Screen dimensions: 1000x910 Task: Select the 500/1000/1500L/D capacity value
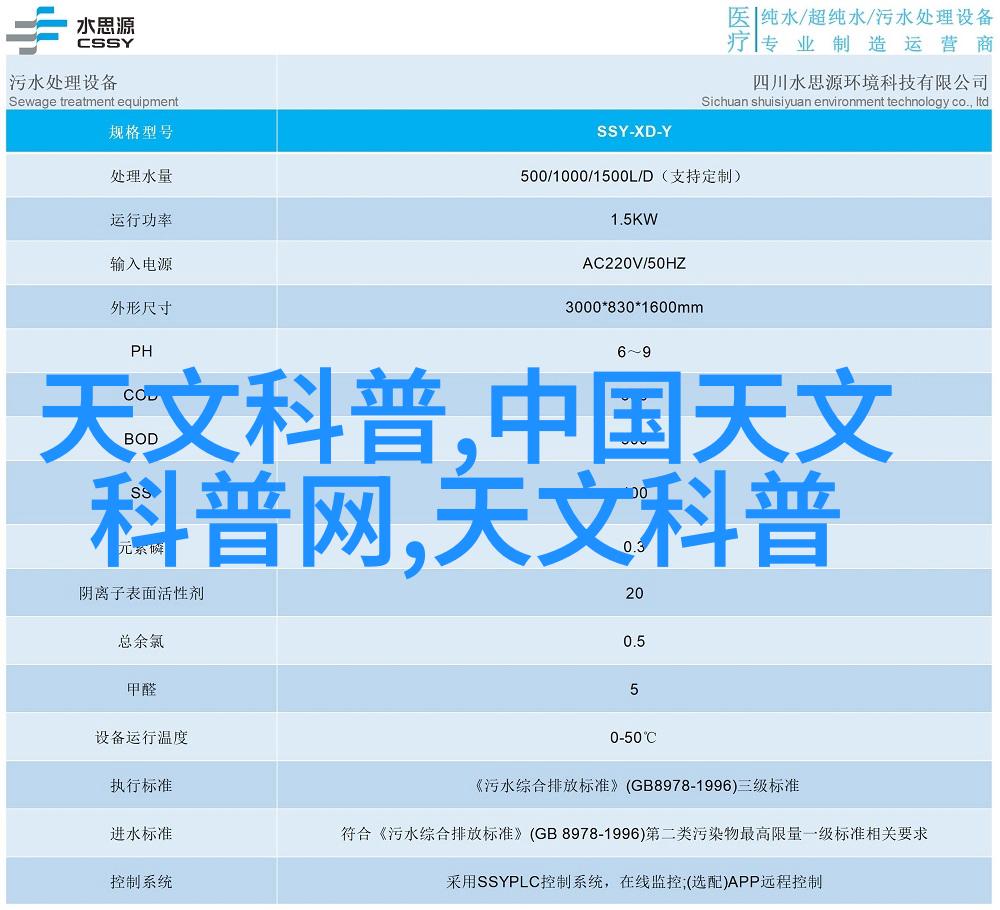pyautogui.click(x=631, y=176)
